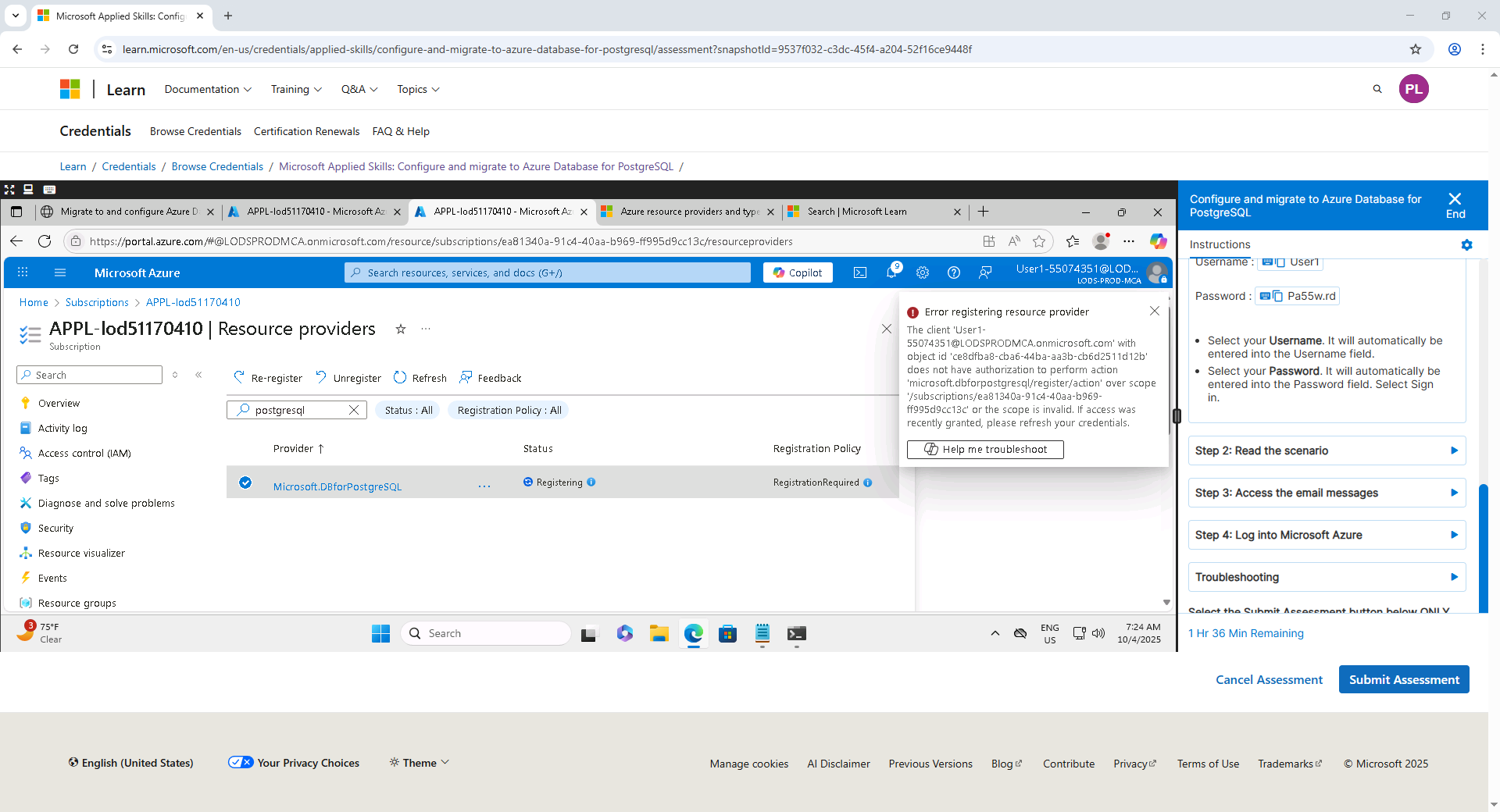Refresh the resource providers list

420,378
